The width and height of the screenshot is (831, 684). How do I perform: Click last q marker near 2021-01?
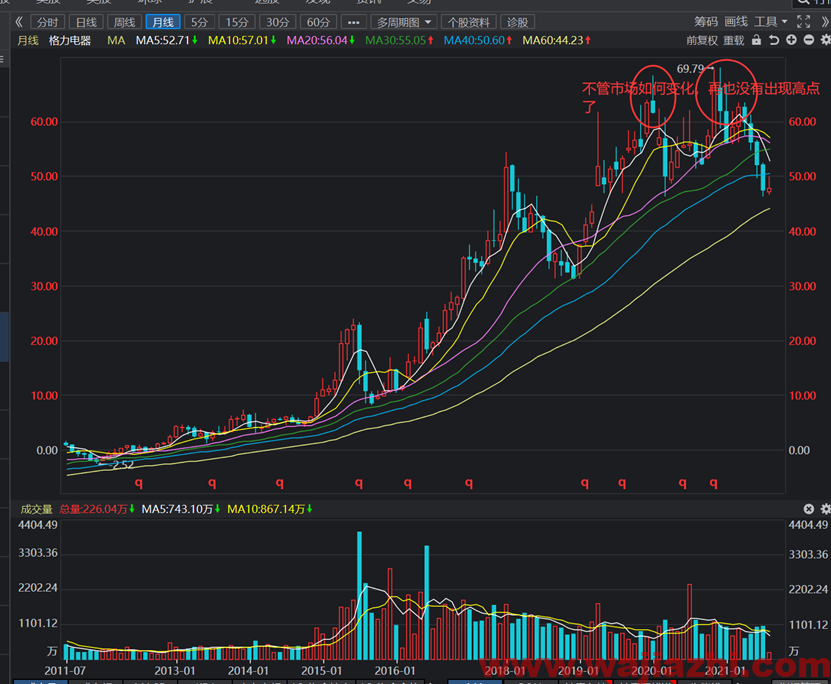pyautogui.click(x=714, y=483)
